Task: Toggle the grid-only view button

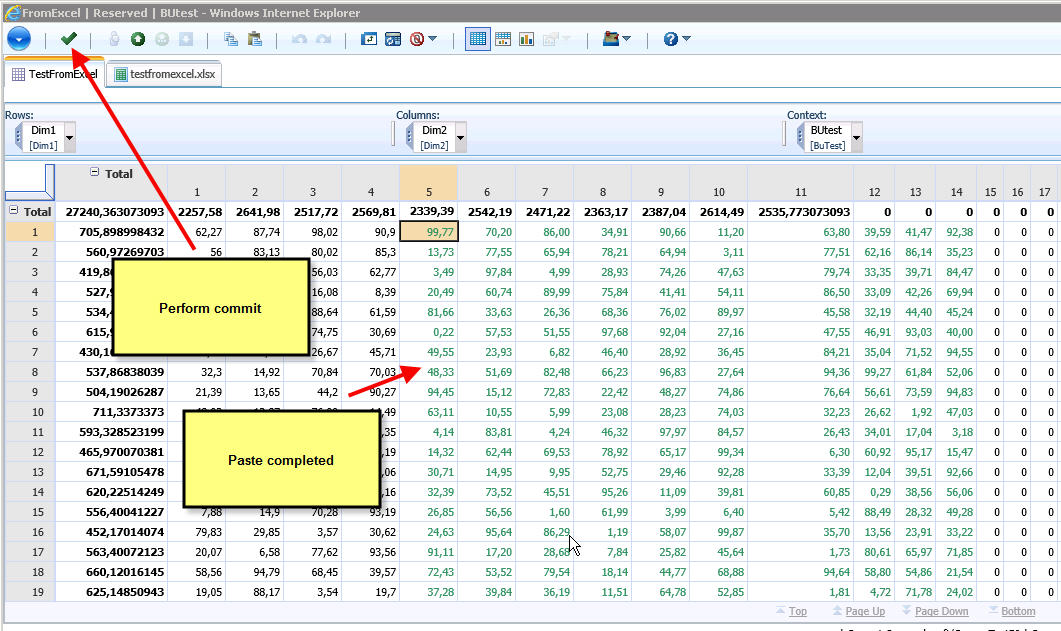Action: pos(478,39)
